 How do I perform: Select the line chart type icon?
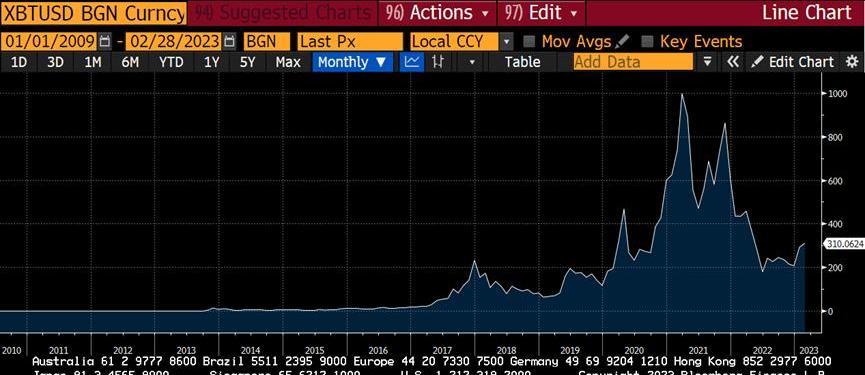point(411,62)
